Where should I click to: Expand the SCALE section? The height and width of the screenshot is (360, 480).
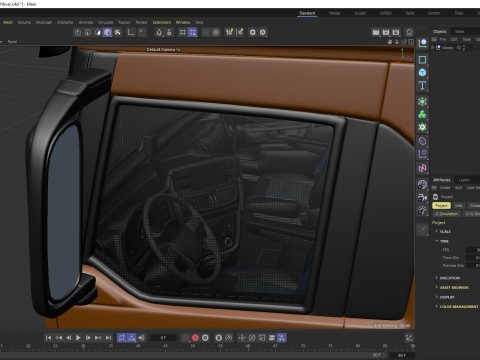pyautogui.click(x=437, y=231)
